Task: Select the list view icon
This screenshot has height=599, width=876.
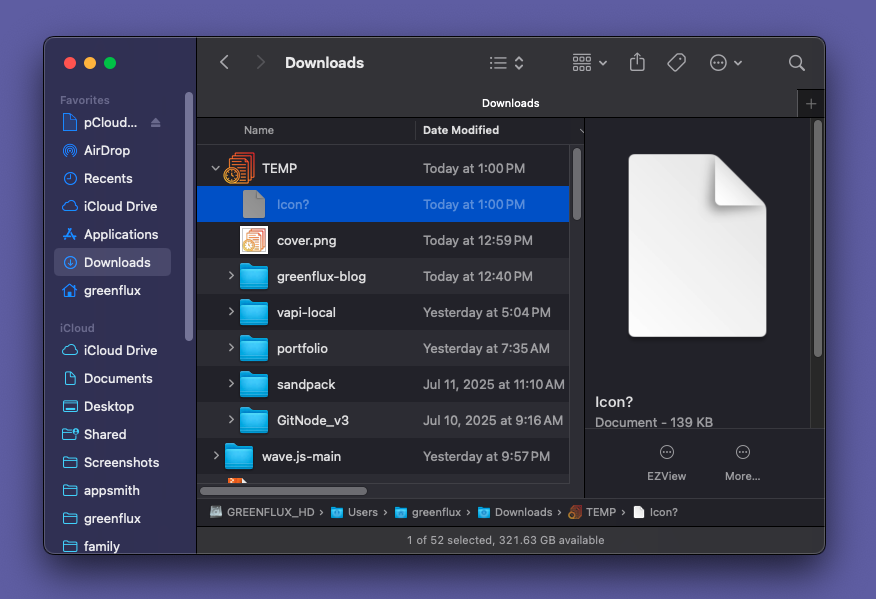Action: click(x=499, y=62)
